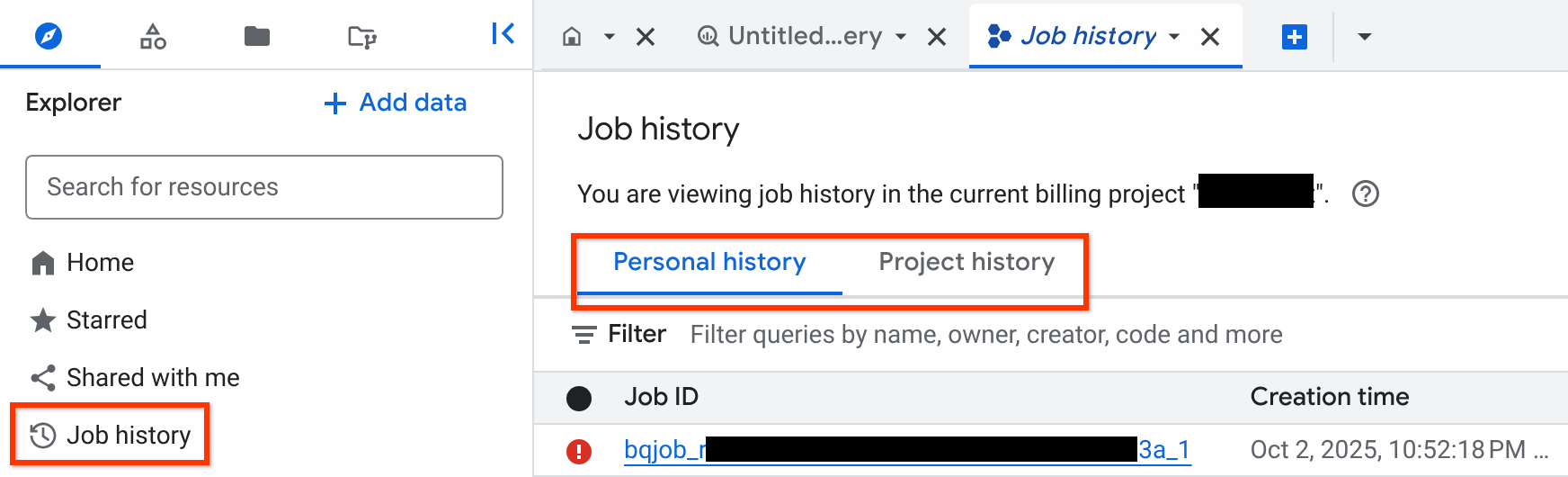
Task: Select the Explorer compass icon
Action: (49, 36)
